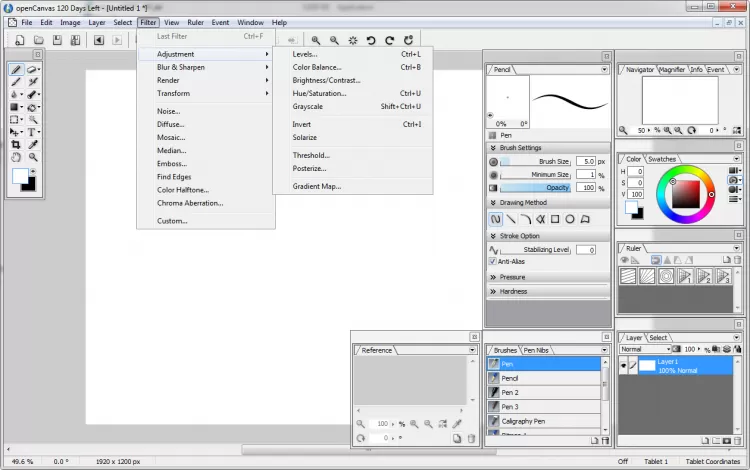750x470 pixels.
Task: Toggle ruler visibility eye icon
Action: pyautogui.click(x=624, y=260)
